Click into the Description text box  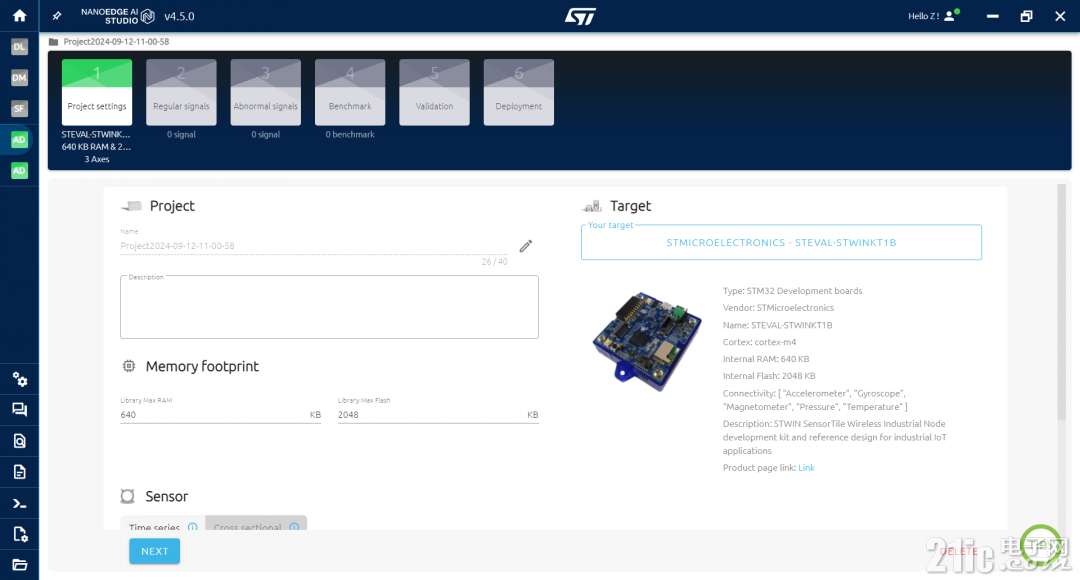coord(329,307)
